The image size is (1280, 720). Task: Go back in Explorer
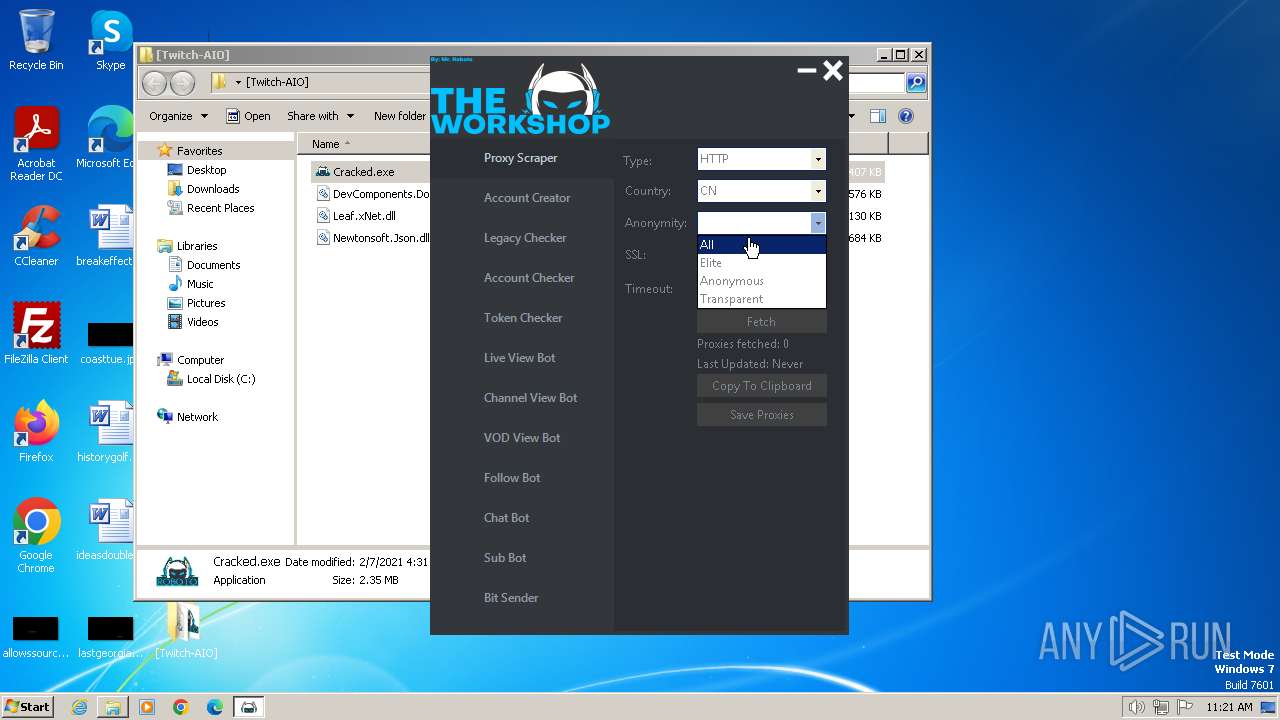155,83
